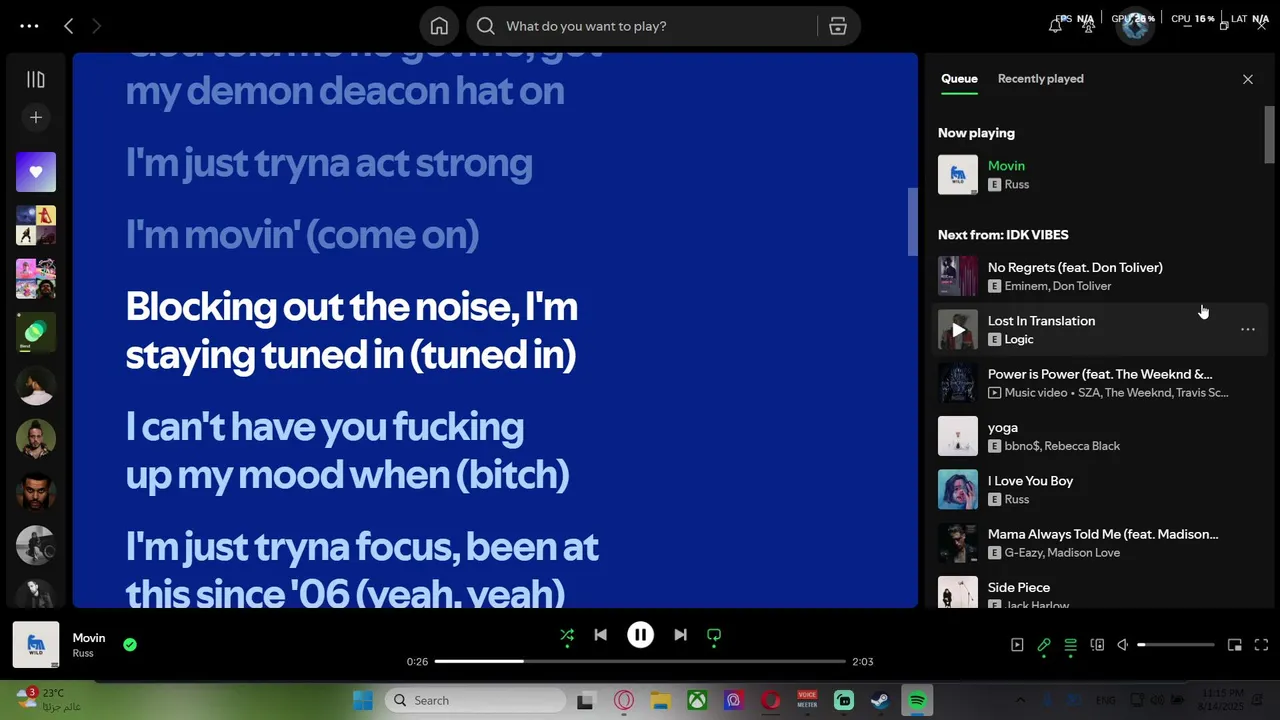Jump to lyric 'Blocking out the noise'
This screenshot has width=1280, height=720.
pyautogui.click(x=352, y=331)
